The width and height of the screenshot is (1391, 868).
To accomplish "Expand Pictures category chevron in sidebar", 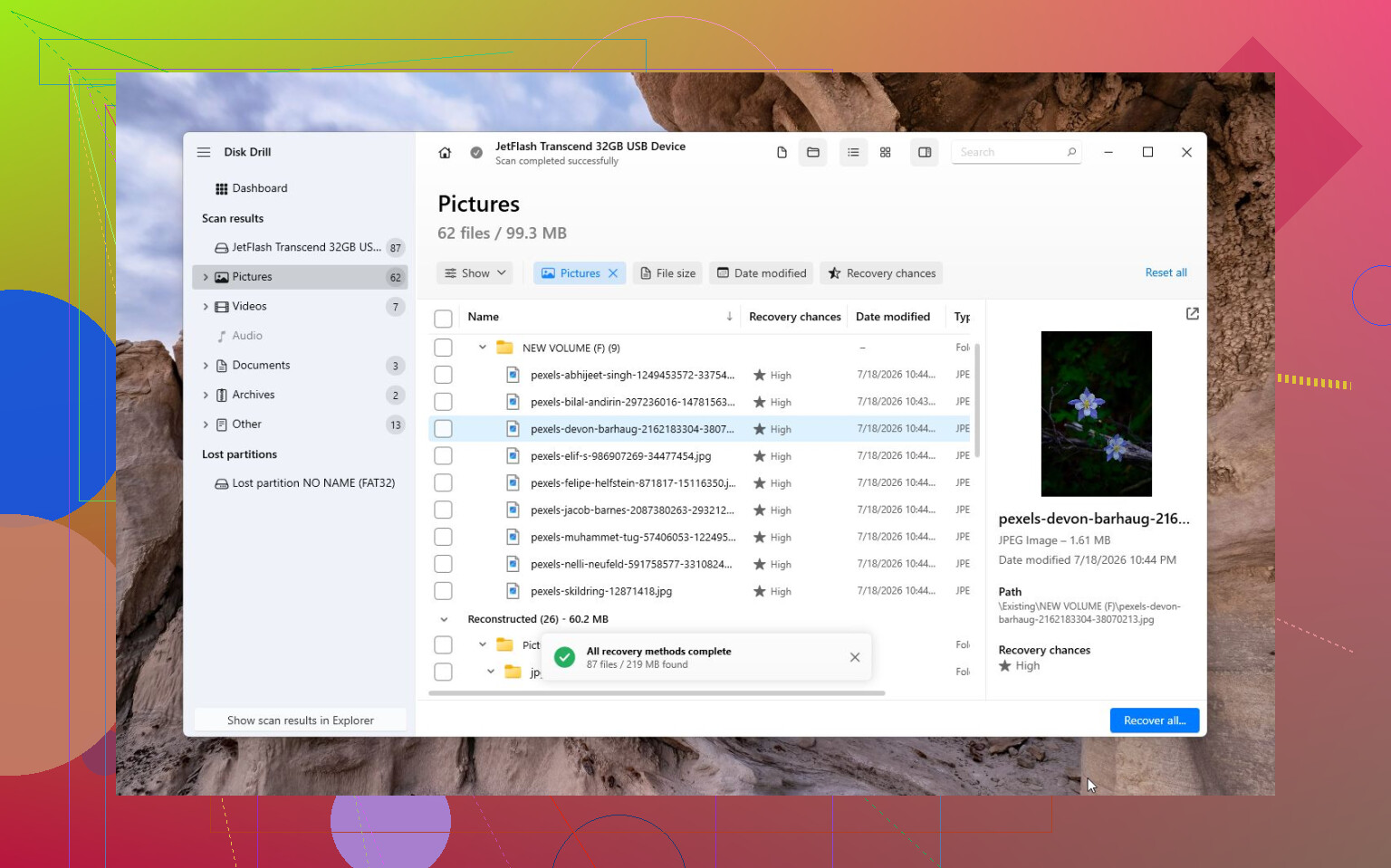I will 206,277.
